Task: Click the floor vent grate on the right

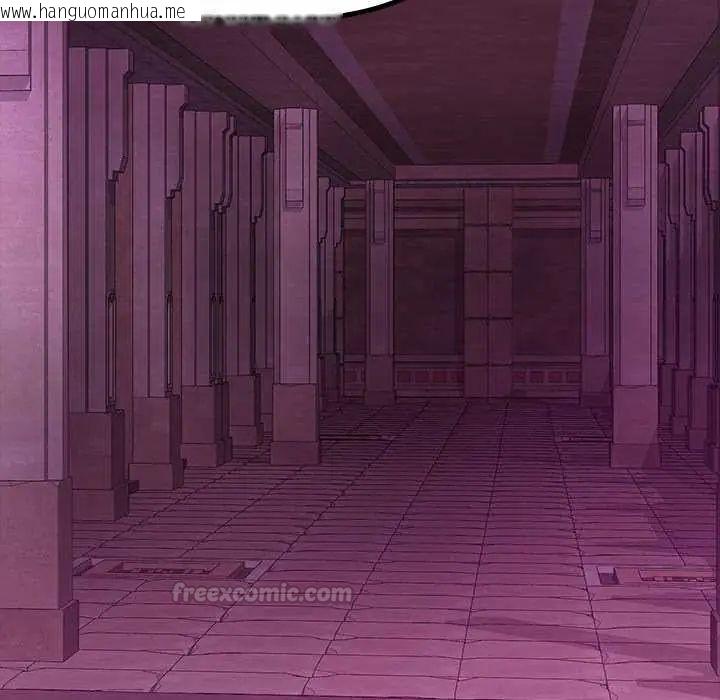Action: click(676, 575)
